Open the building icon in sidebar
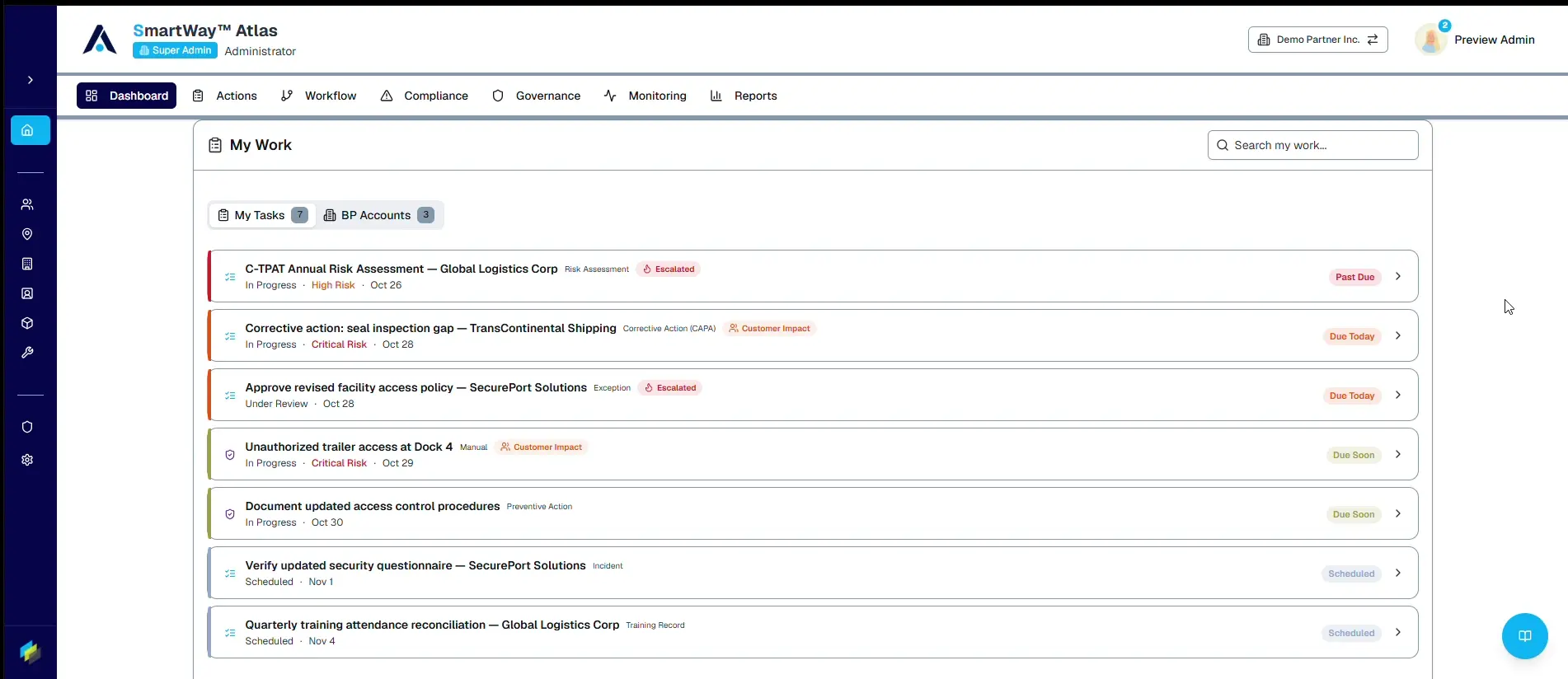The height and width of the screenshot is (679, 1568). tap(27, 264)
